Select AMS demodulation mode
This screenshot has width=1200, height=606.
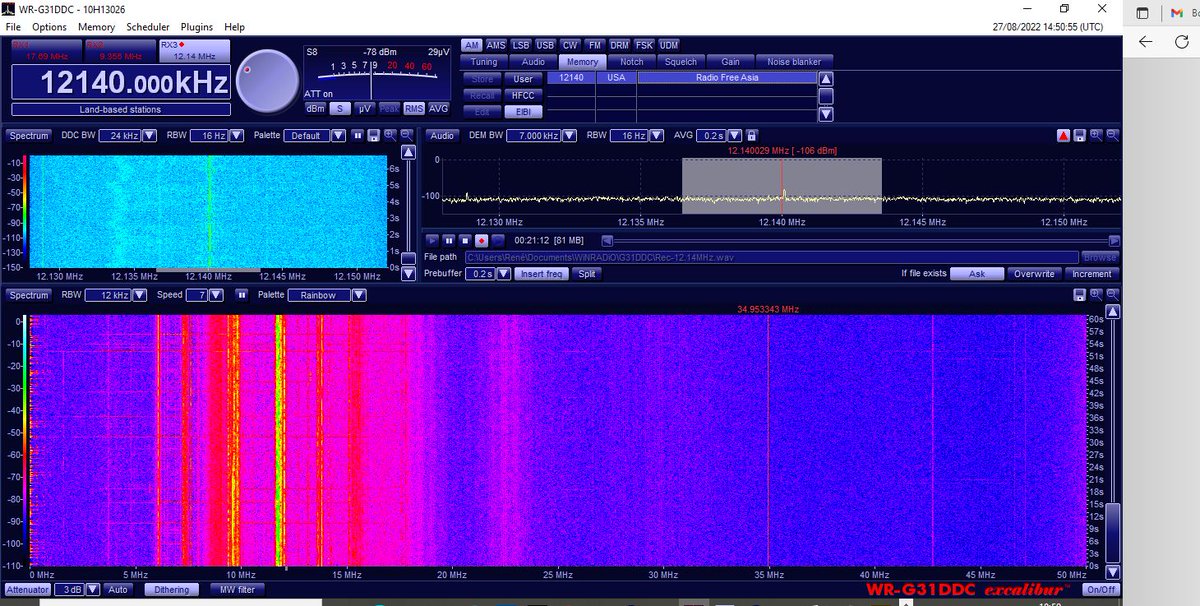point(497,45)
